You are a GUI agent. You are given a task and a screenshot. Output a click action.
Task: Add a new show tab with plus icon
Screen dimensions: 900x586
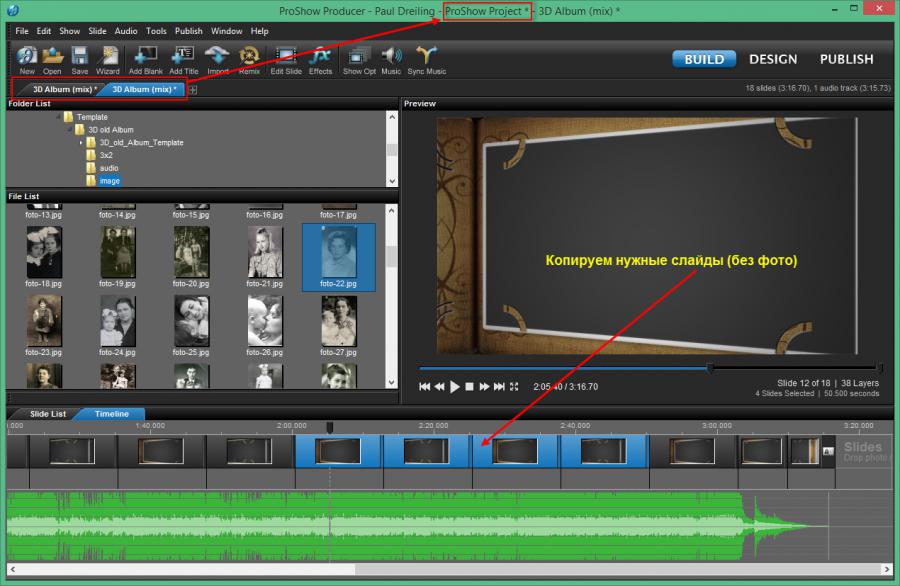coord(193,90)
